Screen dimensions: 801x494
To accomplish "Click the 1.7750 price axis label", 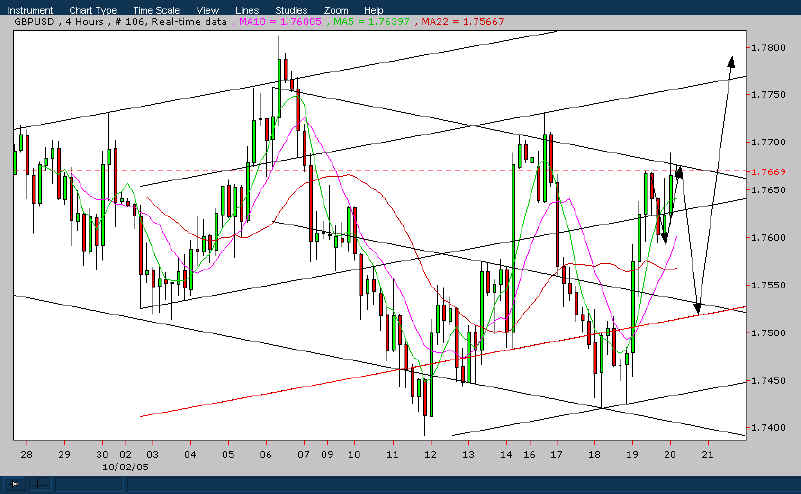I will tap(768, 95).
